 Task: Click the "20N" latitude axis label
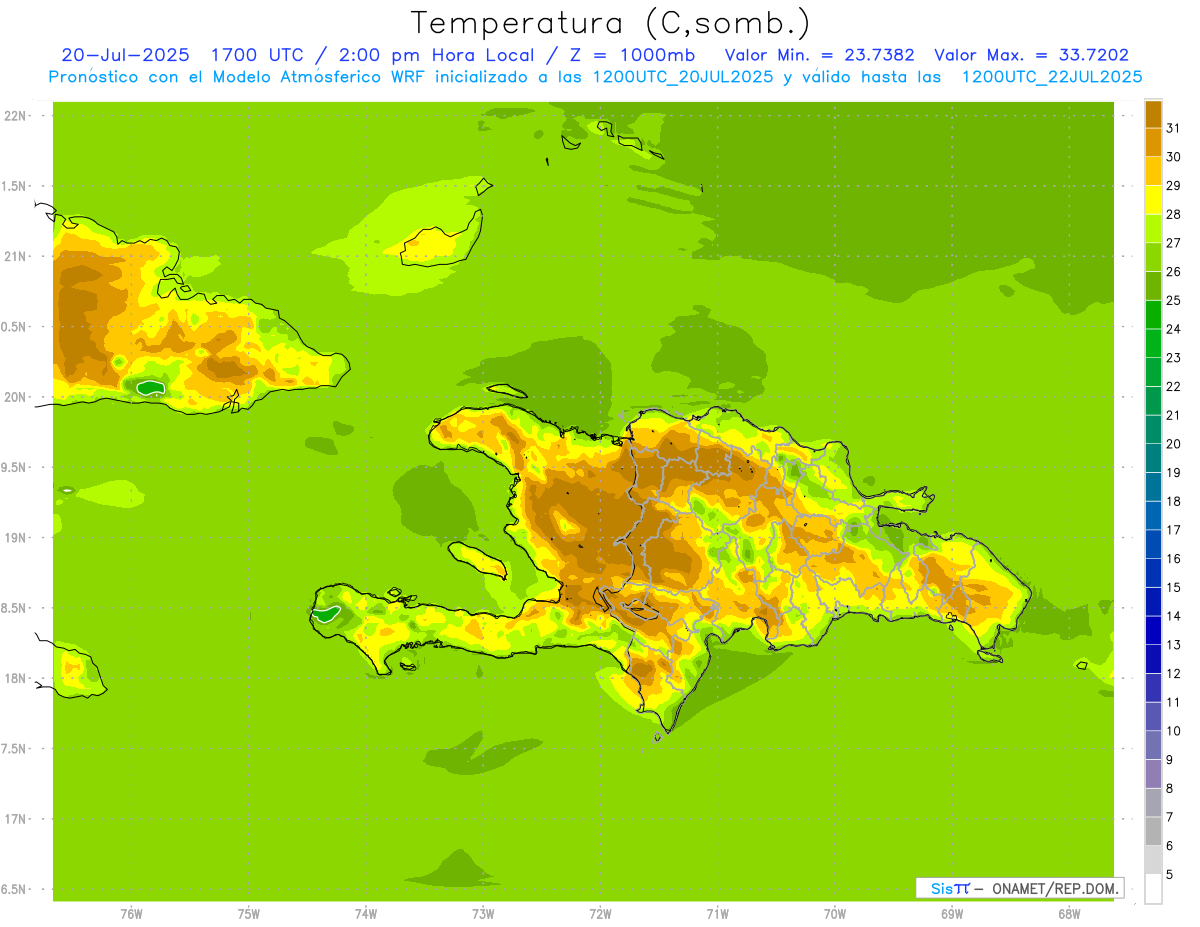(x=15, y=397)
